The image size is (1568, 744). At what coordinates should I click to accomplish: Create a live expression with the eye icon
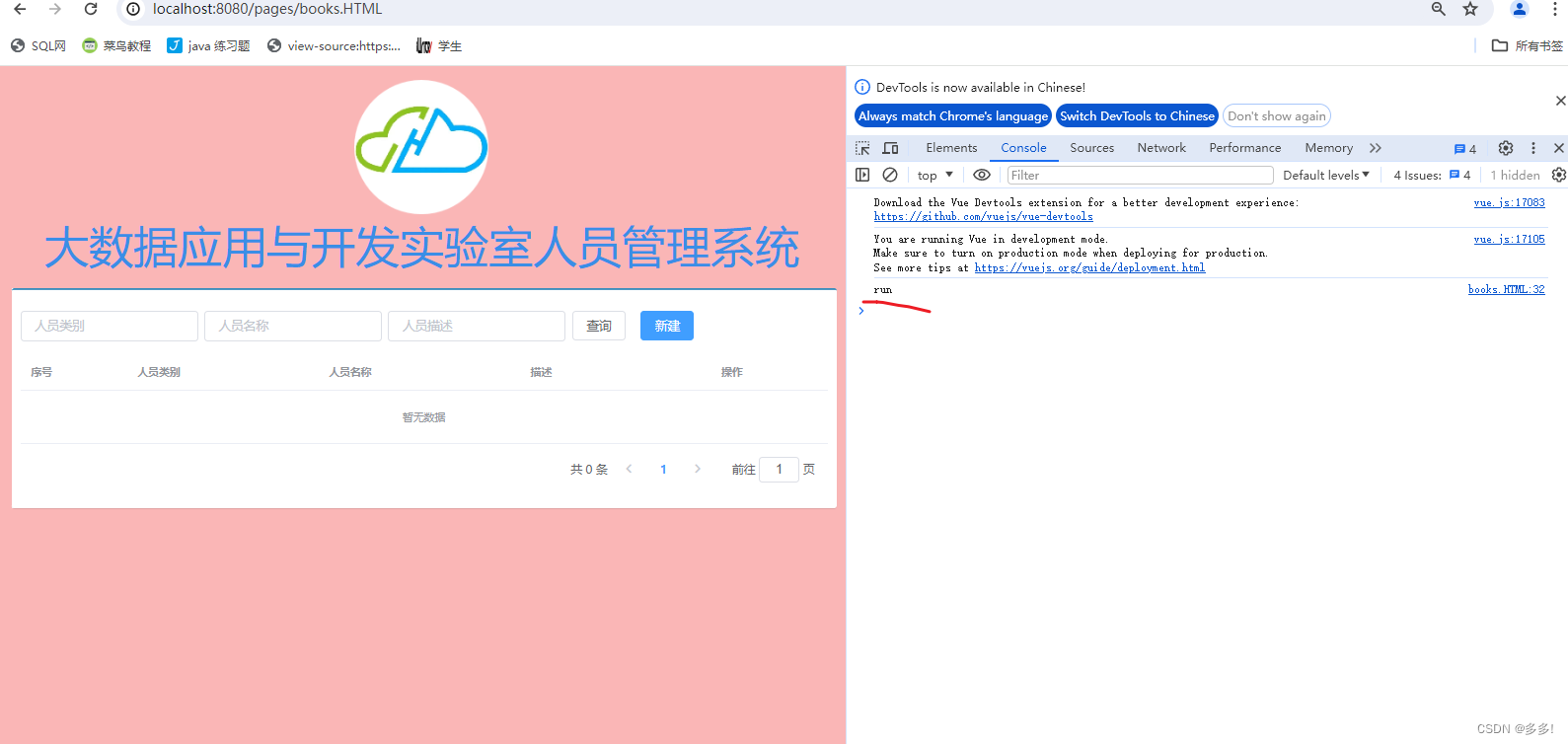pos(982,175)
